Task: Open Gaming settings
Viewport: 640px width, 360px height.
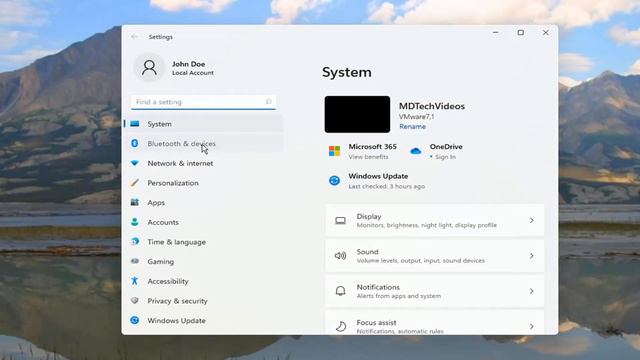Action: pos(203,261)
